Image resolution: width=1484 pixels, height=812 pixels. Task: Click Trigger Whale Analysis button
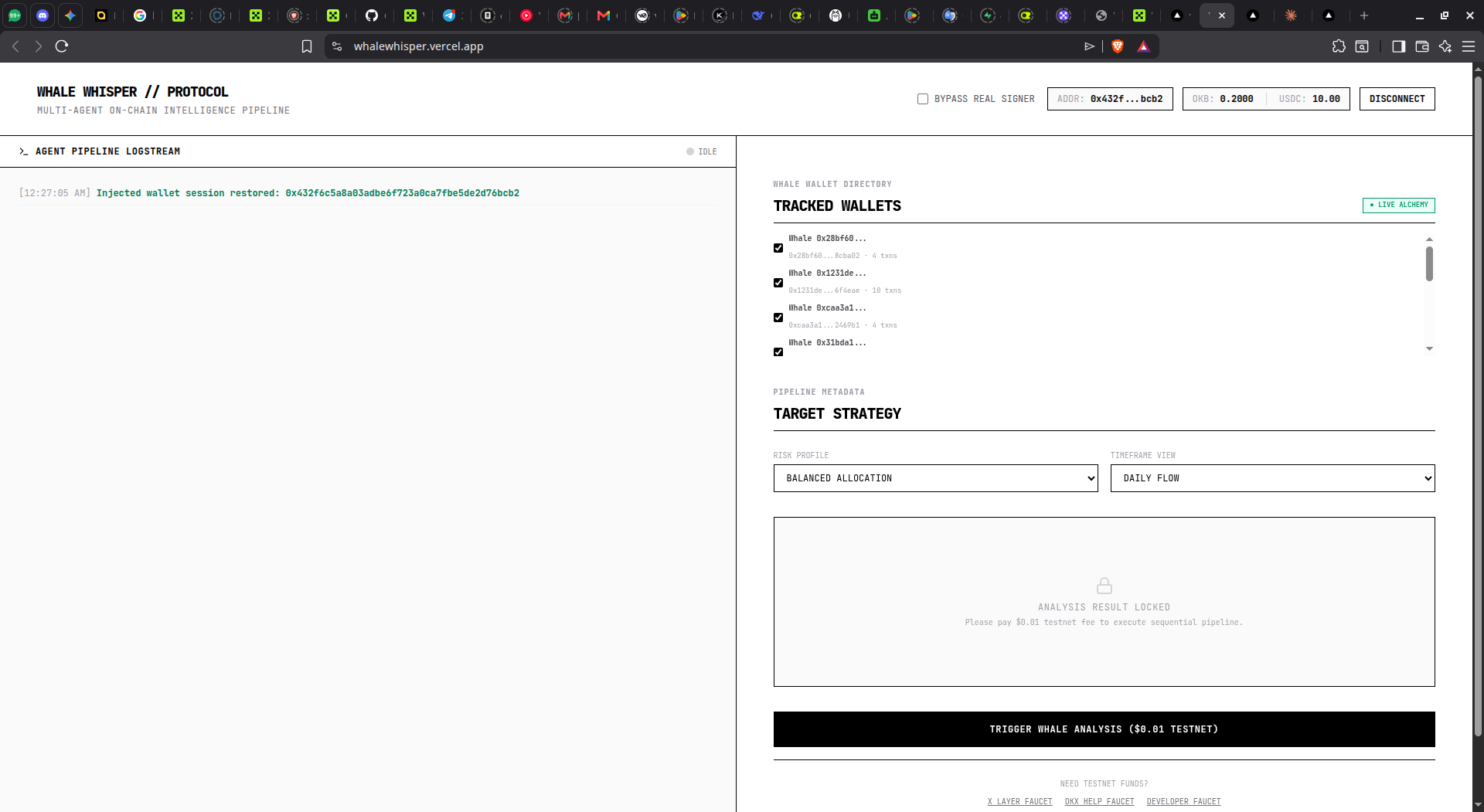1104,729
